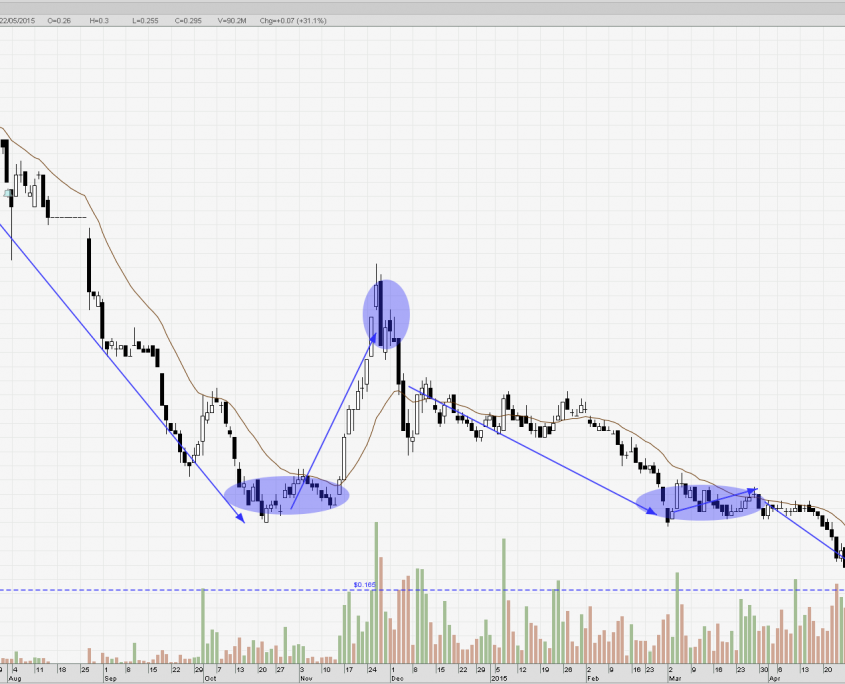Viewport: 845px width, 684px height.
Task: Click the C=0.295 close value
Action: tap(188, 19)
